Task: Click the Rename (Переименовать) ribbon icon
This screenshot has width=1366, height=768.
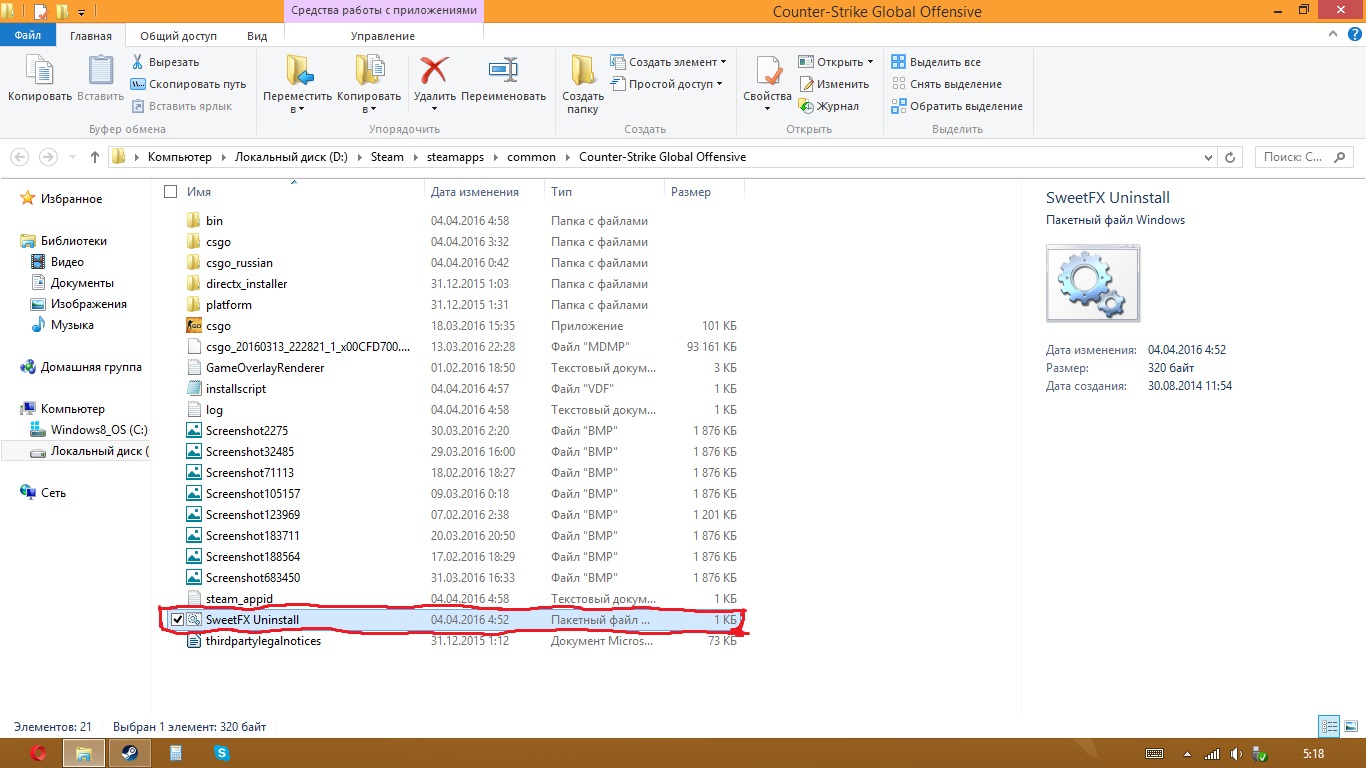Action: click(x=503, y=72)
